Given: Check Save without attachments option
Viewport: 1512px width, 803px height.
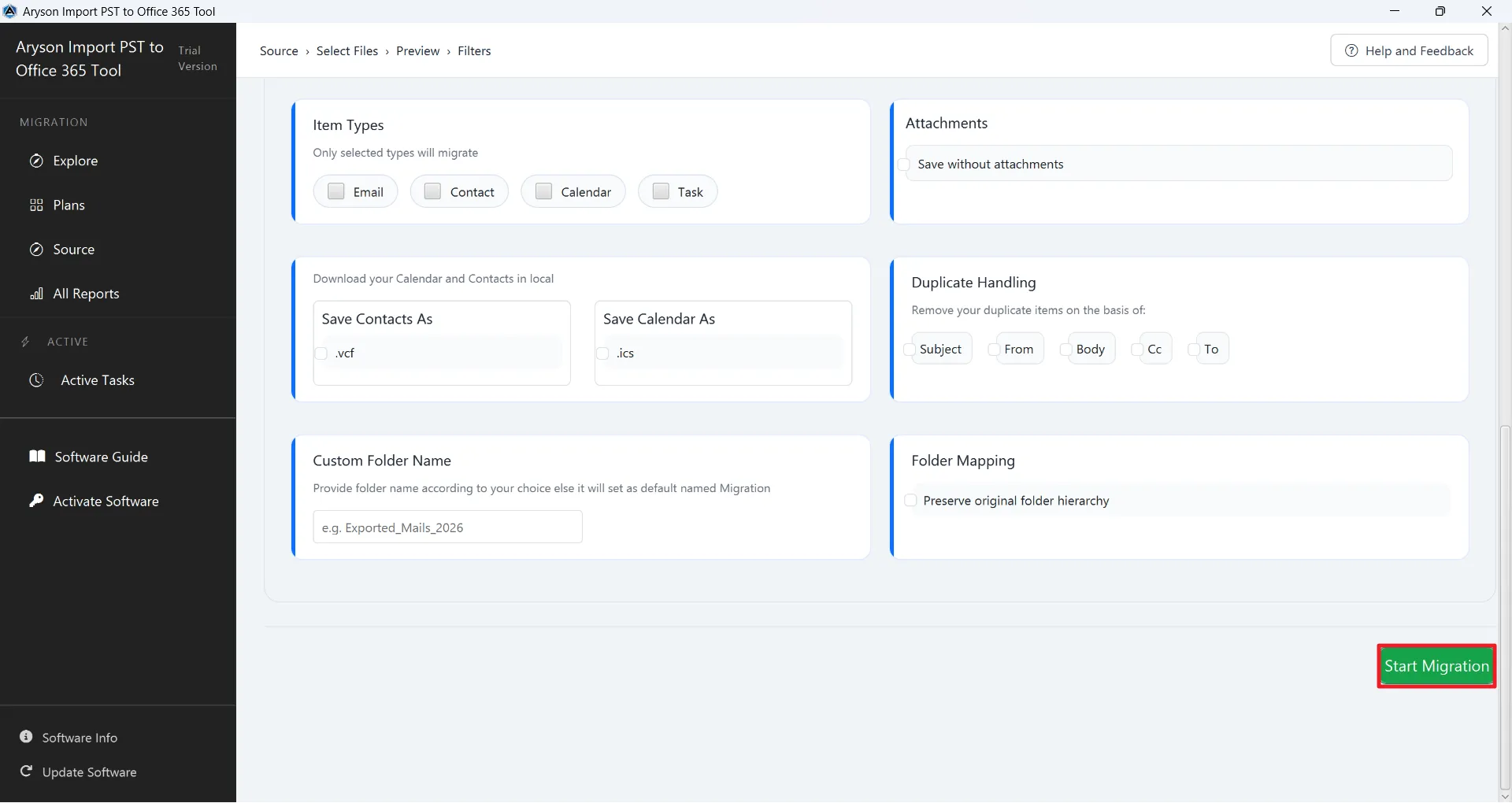Looking at the screenshot, I should coord(904,165).
